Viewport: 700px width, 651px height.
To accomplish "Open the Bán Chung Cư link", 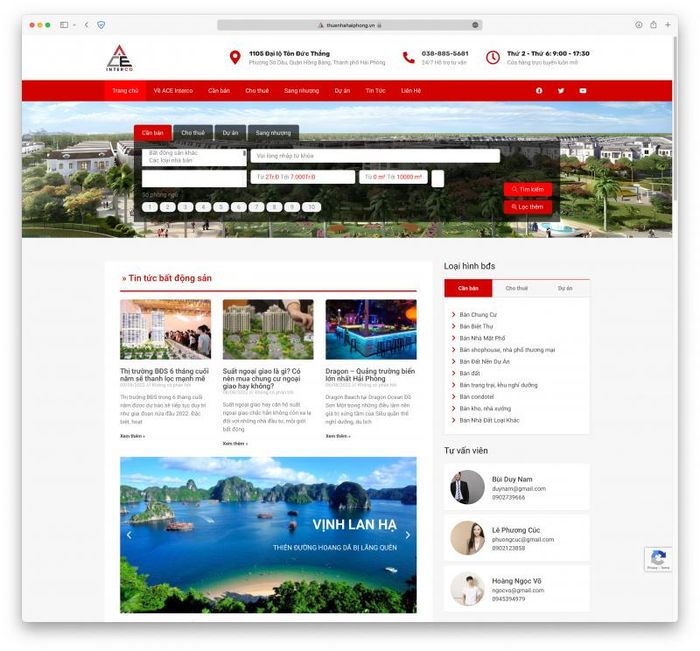I will coord(478,314).
